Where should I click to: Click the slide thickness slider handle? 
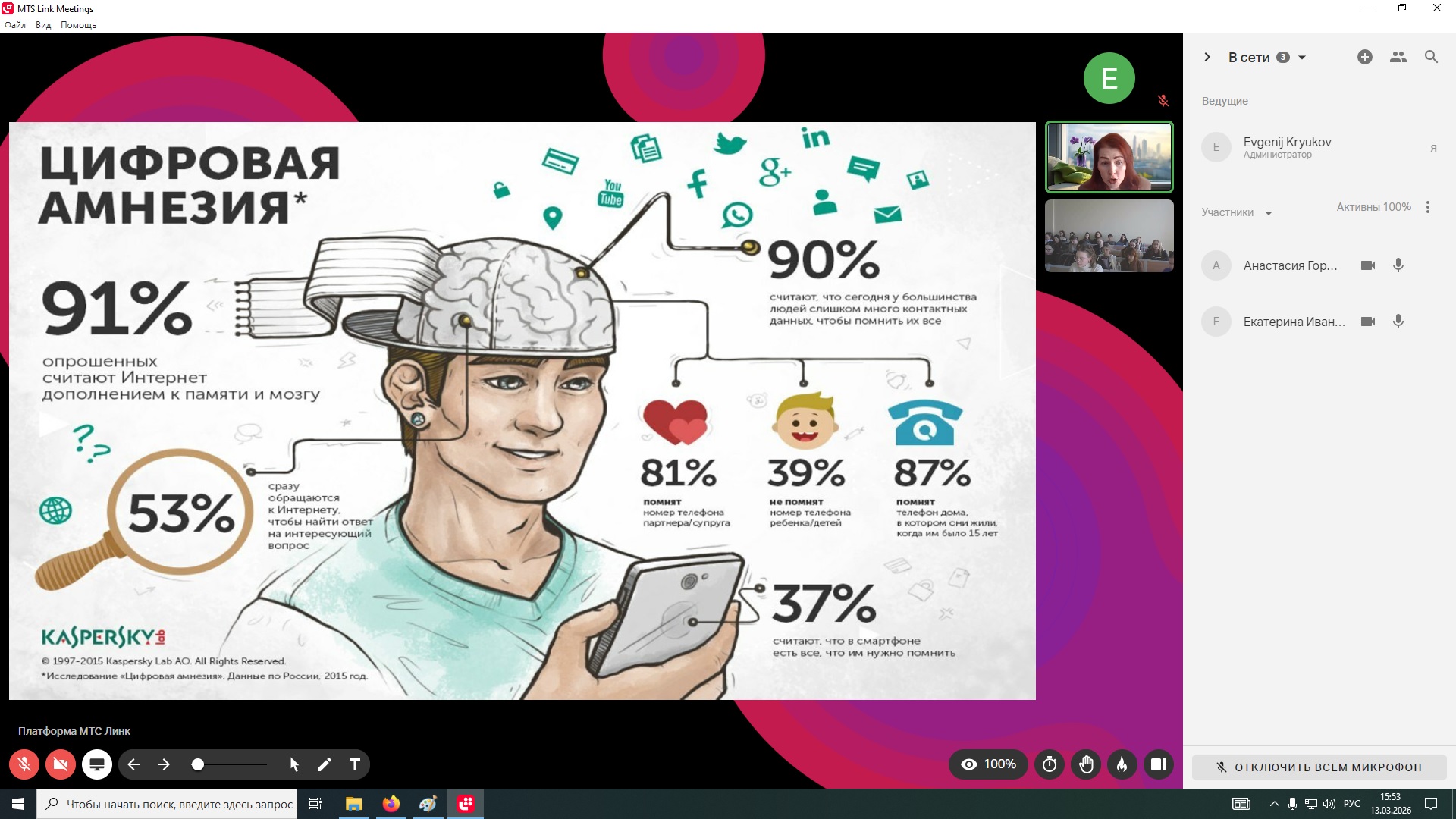coord(198,764)
